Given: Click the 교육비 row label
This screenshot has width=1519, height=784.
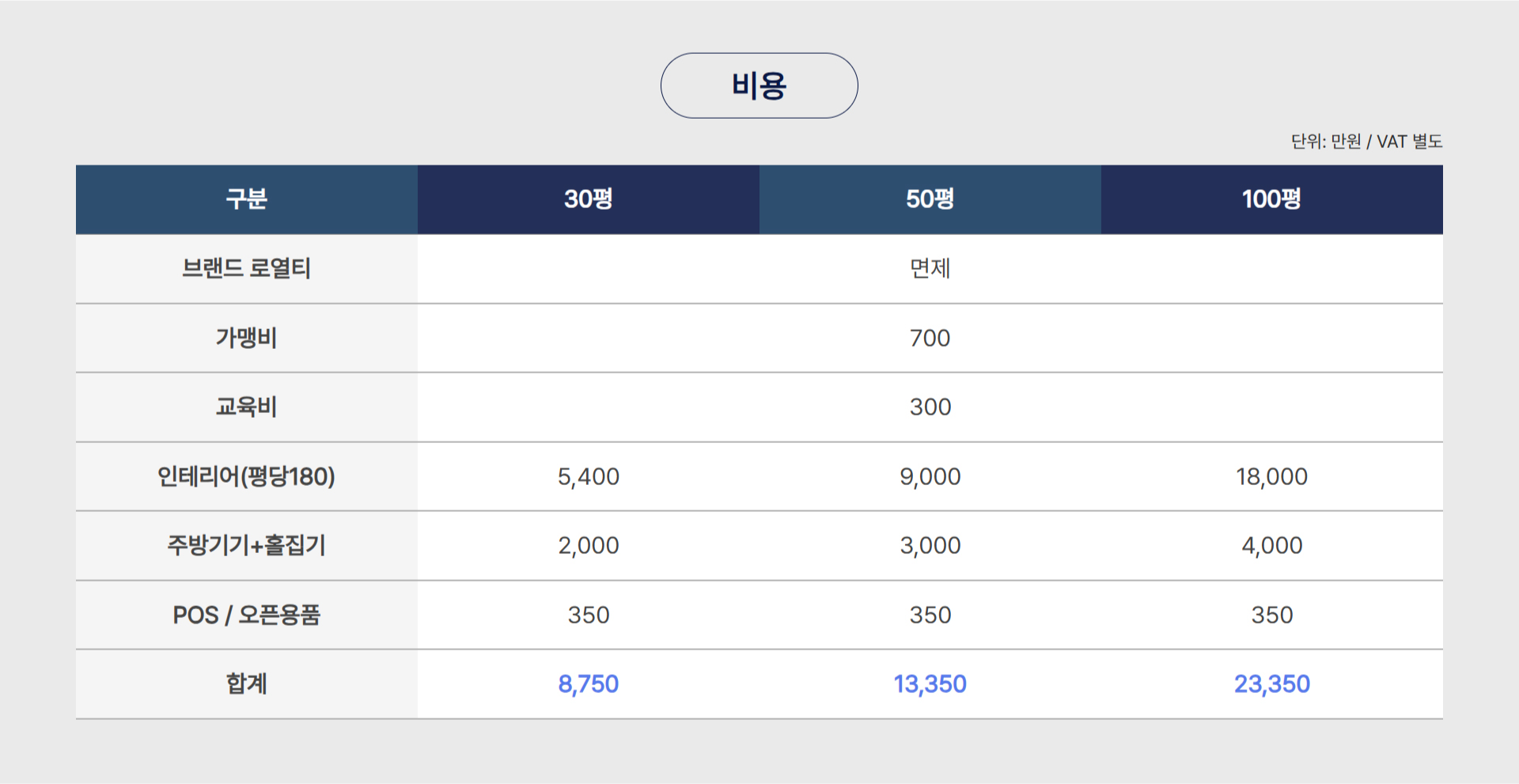Looking at the screenshot, I should [247, 407].
